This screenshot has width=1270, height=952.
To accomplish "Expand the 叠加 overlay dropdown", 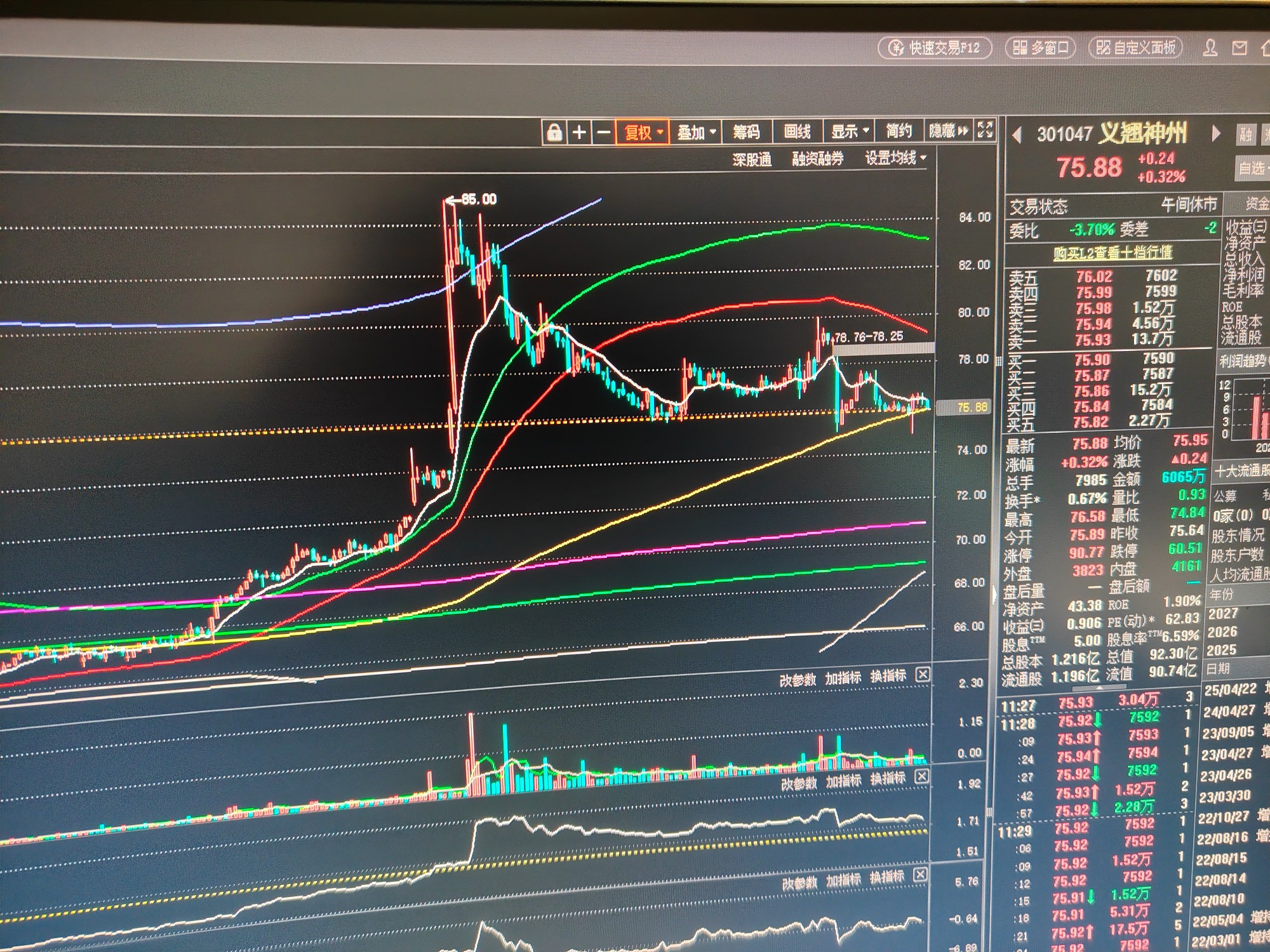I will click(x=696, y=133).
